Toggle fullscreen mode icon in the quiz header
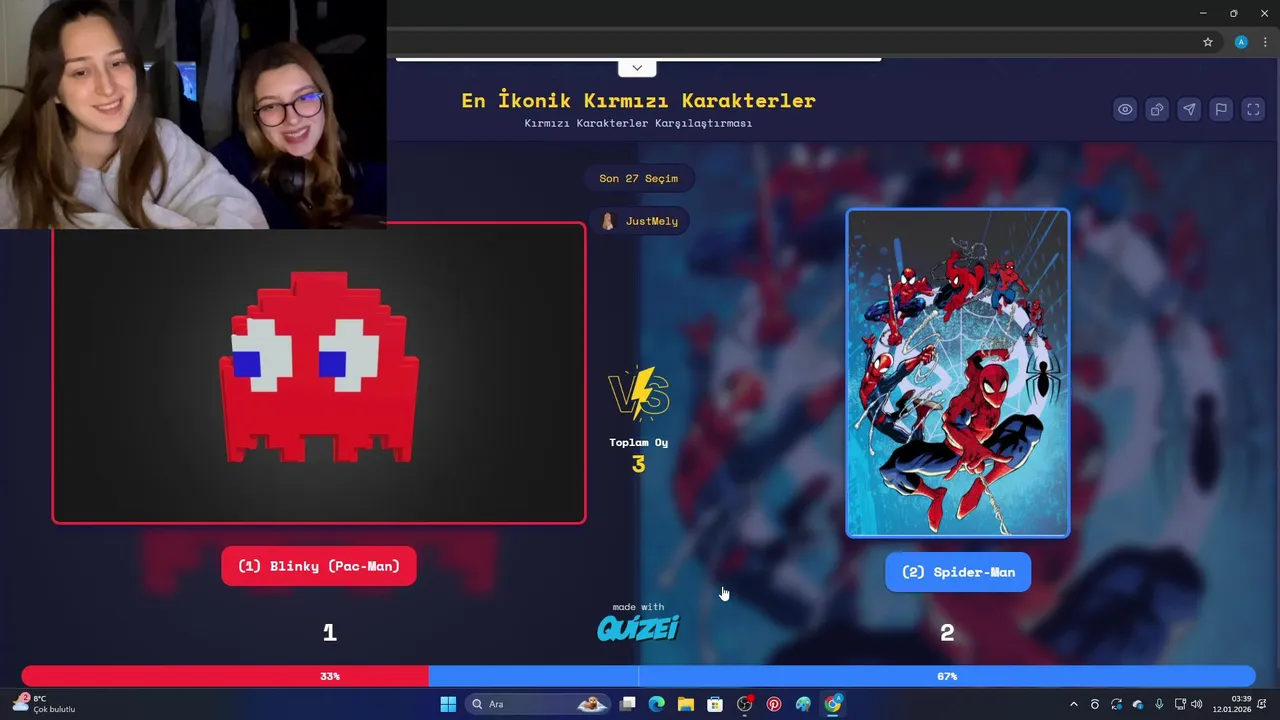 (1253, 110)
